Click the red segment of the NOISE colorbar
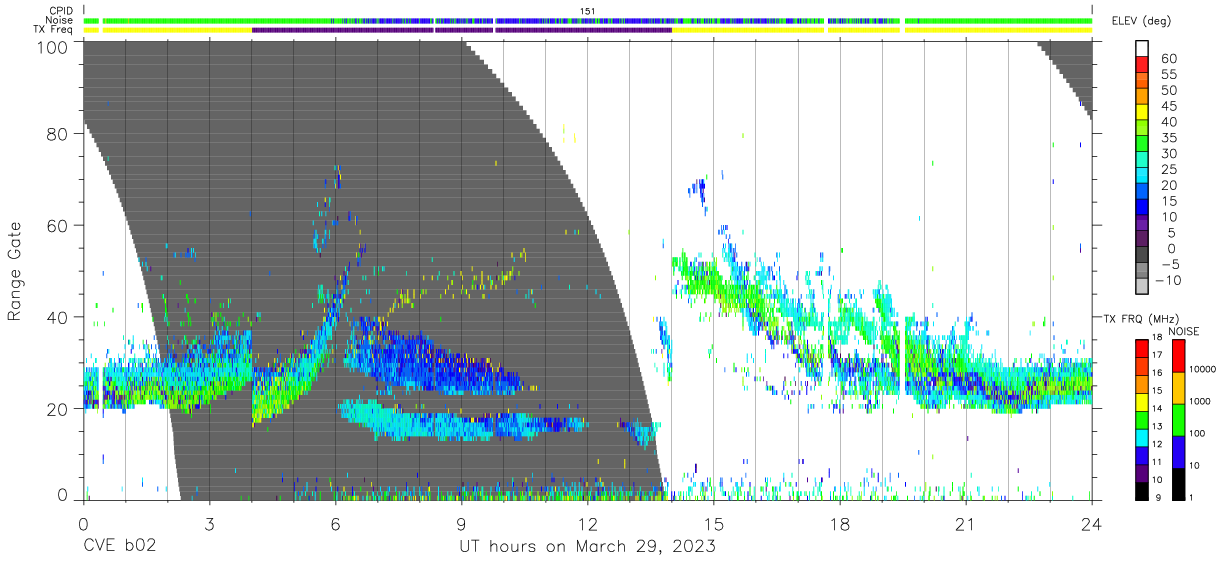 pyautogui.click(x=1177, y=357)
